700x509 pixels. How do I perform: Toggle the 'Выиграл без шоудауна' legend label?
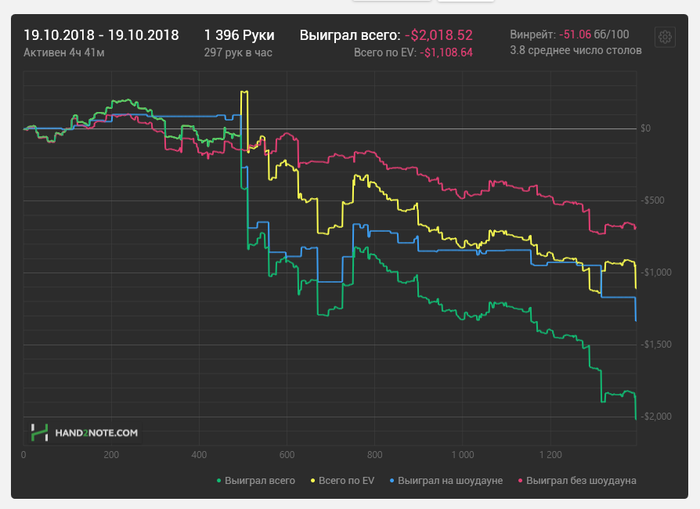(x=581, y=481)
